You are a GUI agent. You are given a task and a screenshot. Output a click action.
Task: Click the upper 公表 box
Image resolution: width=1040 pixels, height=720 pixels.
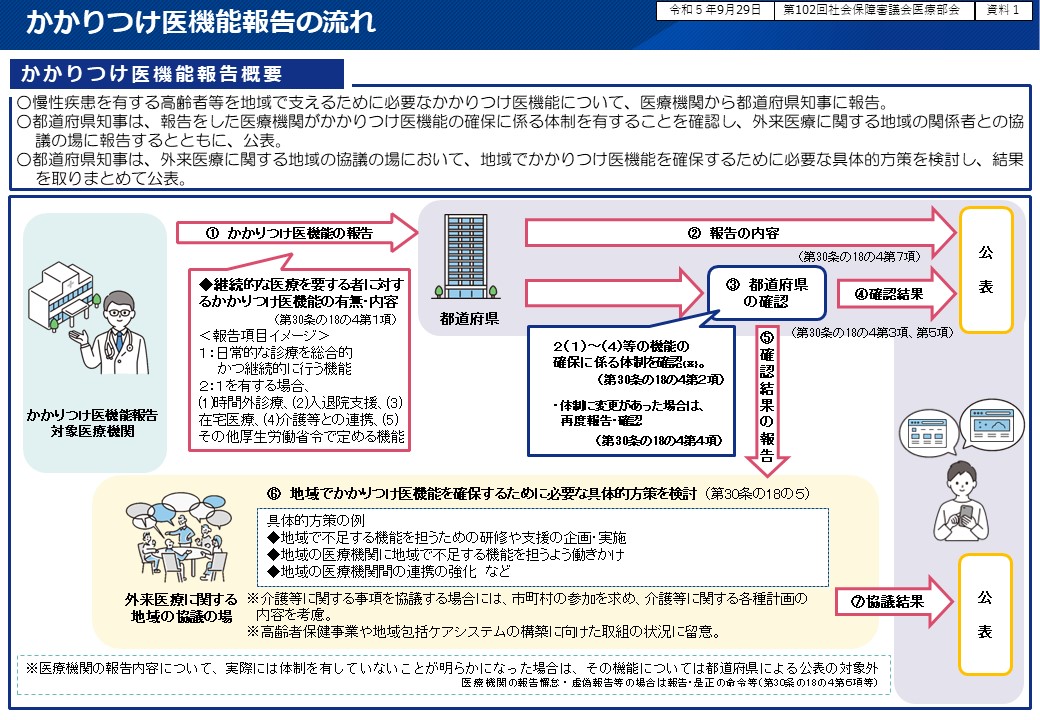pos(987,270)
